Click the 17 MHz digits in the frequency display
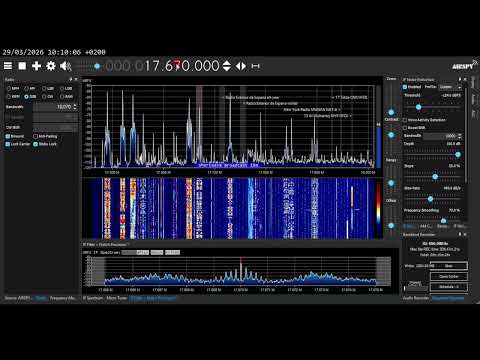This screenshot has height=360, width=480. 152,66
